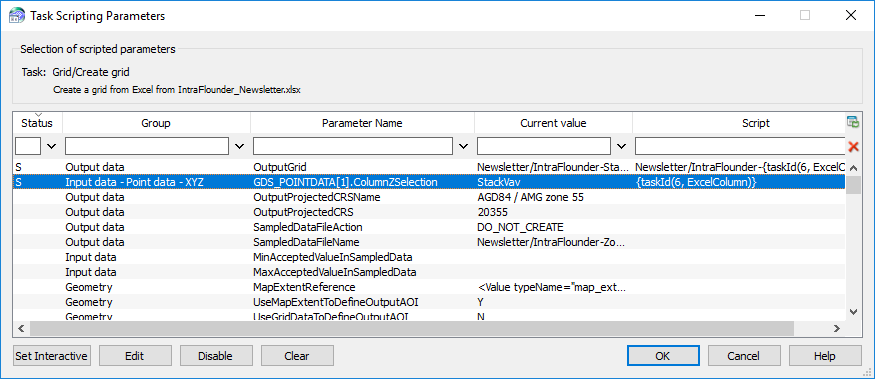875x379 pixels.
Task: Click the Script column filter field
Action: pos(740,146)
